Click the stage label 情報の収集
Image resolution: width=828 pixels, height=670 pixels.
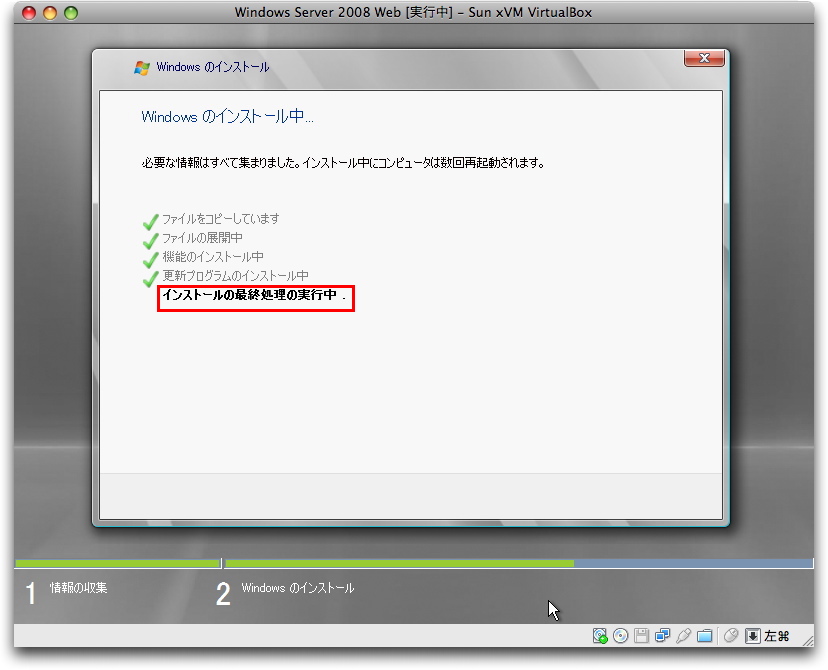tap(79, 588)
